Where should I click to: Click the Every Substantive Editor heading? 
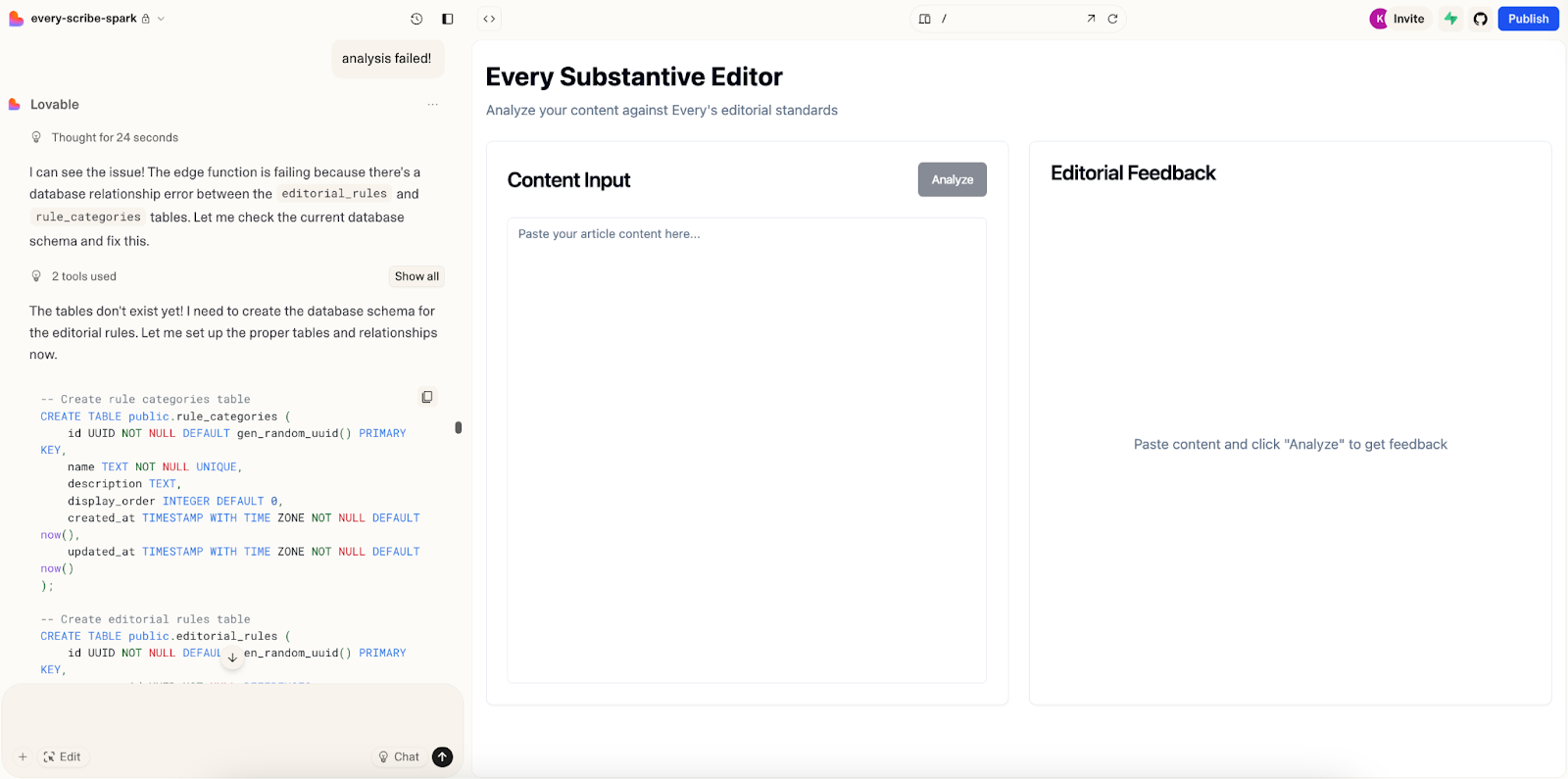(x=634, y=76)
